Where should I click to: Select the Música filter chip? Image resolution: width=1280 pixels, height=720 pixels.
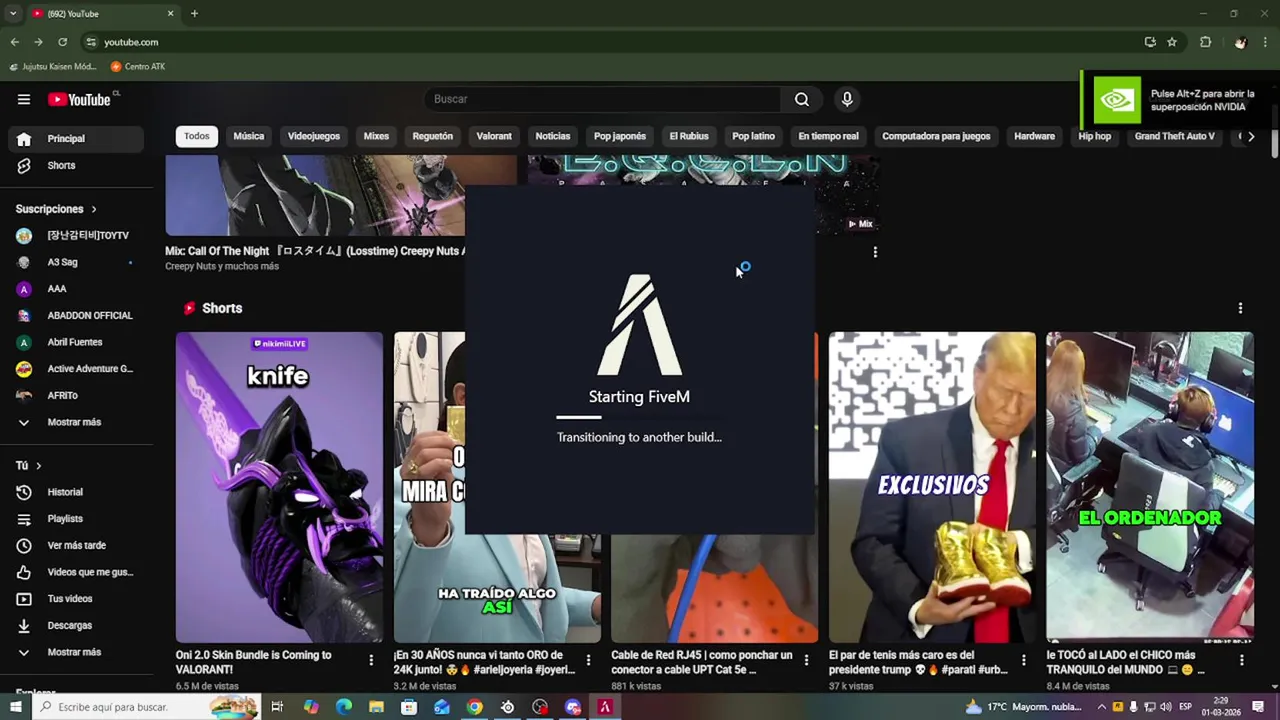[x=249, y=136]
